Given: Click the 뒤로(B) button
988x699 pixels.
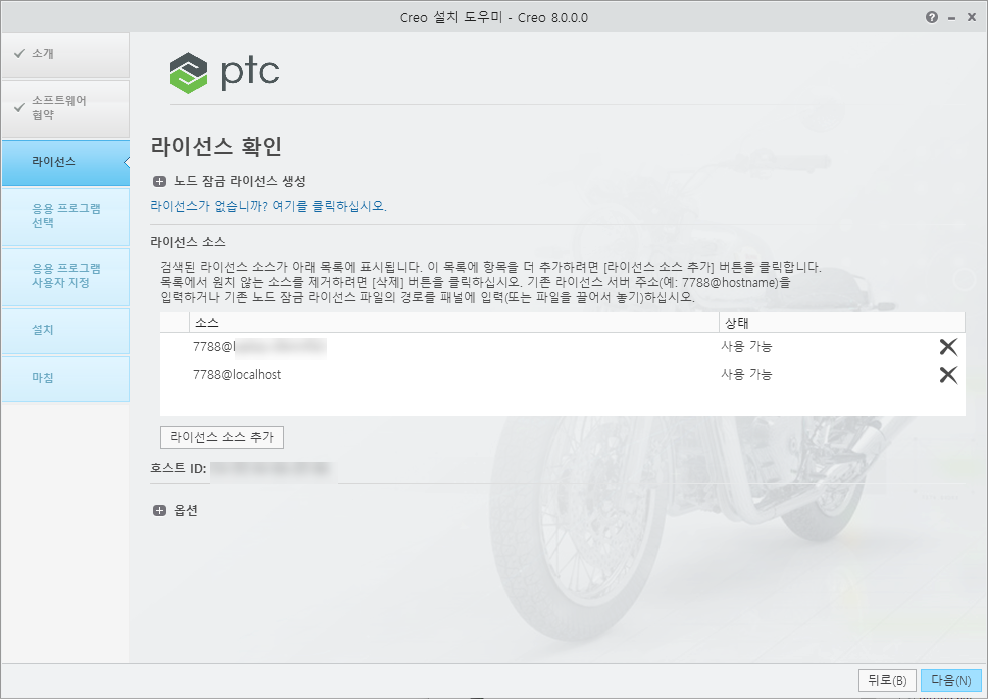Looking at the screenshot, I should [887, 681].
